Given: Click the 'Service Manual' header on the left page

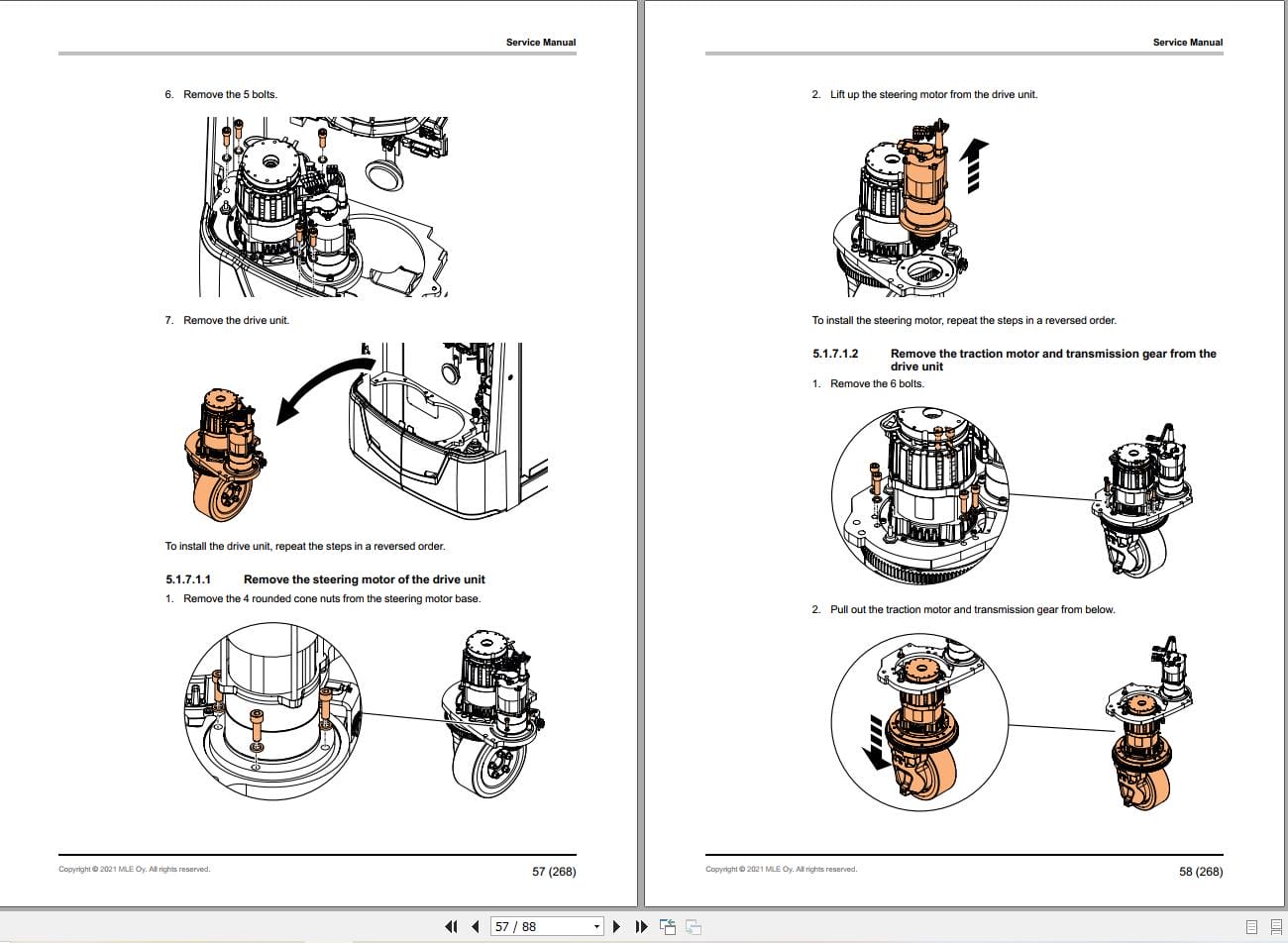Looking at the screenshot, I should click(x=541, y=43).
